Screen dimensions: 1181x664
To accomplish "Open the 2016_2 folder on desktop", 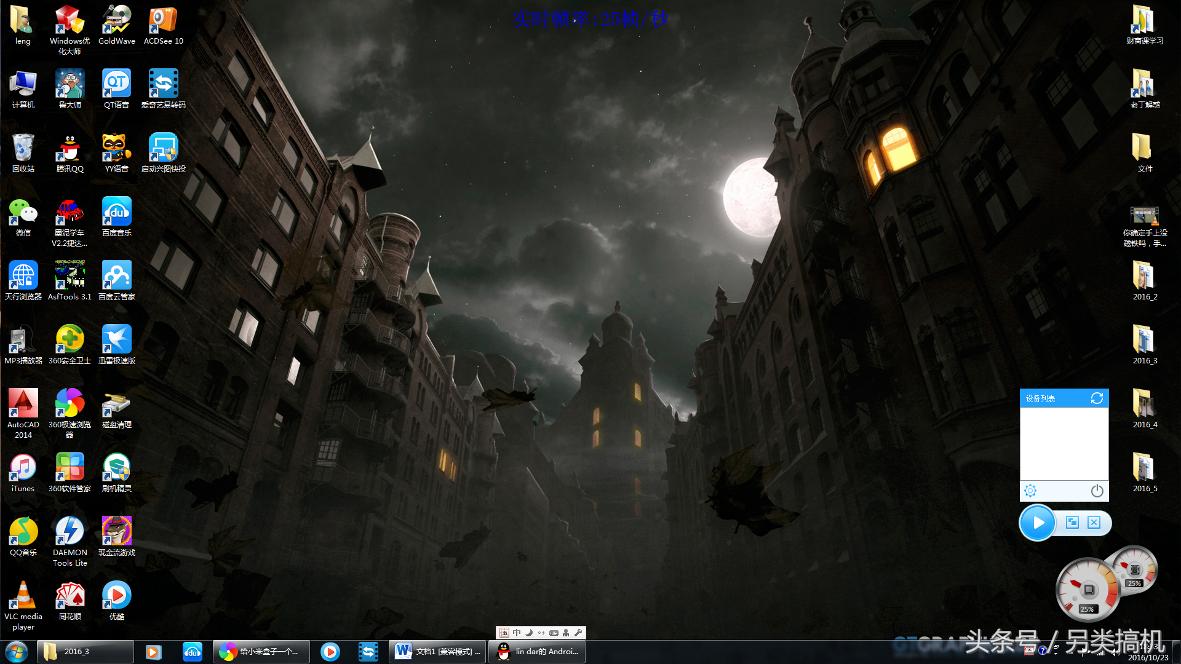I will point(1144,277).
